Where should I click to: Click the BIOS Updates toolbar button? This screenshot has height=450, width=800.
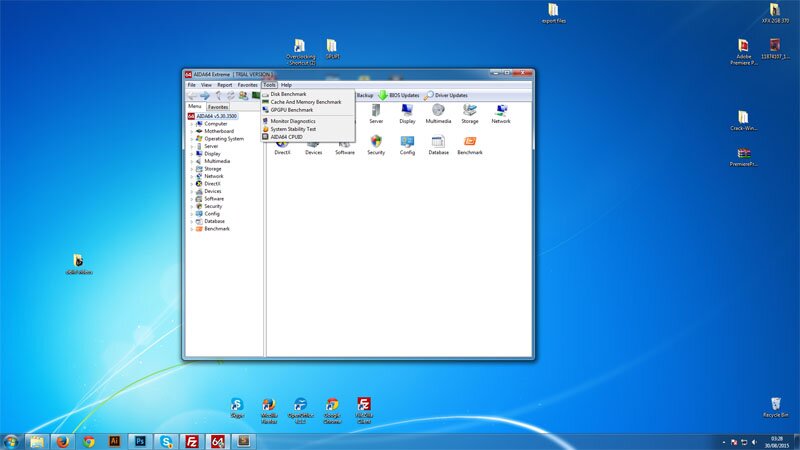[x=398, y=95]
